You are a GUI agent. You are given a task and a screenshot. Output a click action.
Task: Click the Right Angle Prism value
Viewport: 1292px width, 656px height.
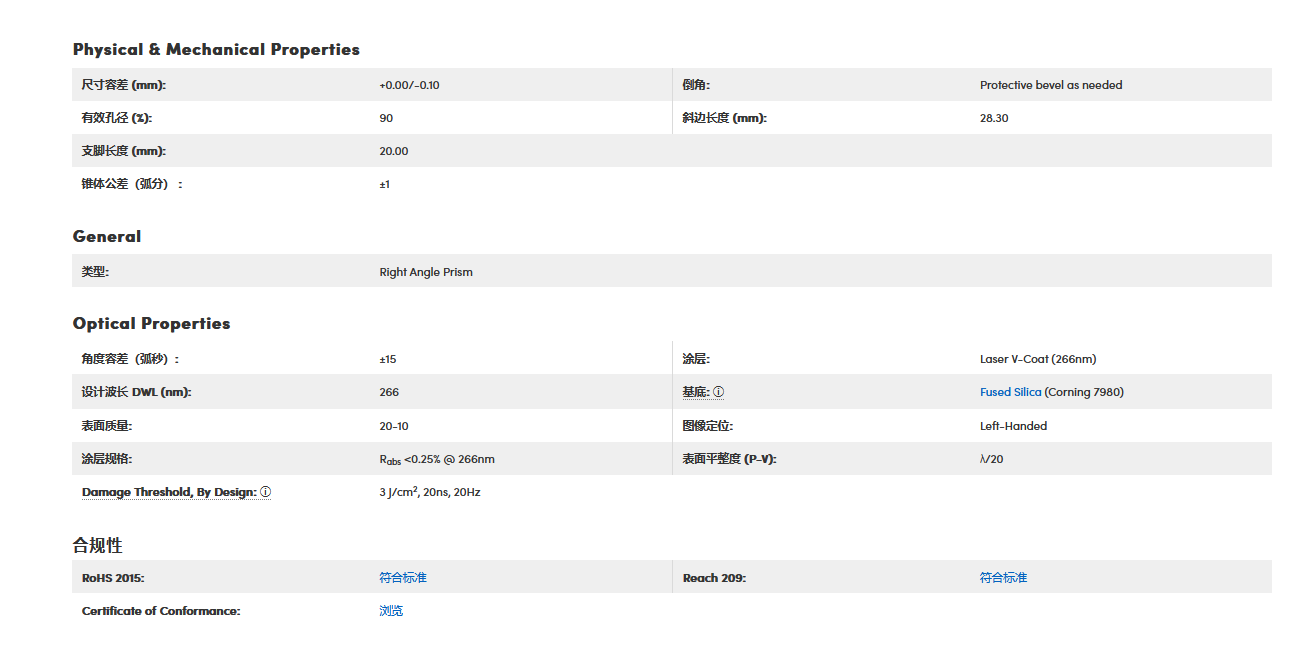click(x=426, y=272)
